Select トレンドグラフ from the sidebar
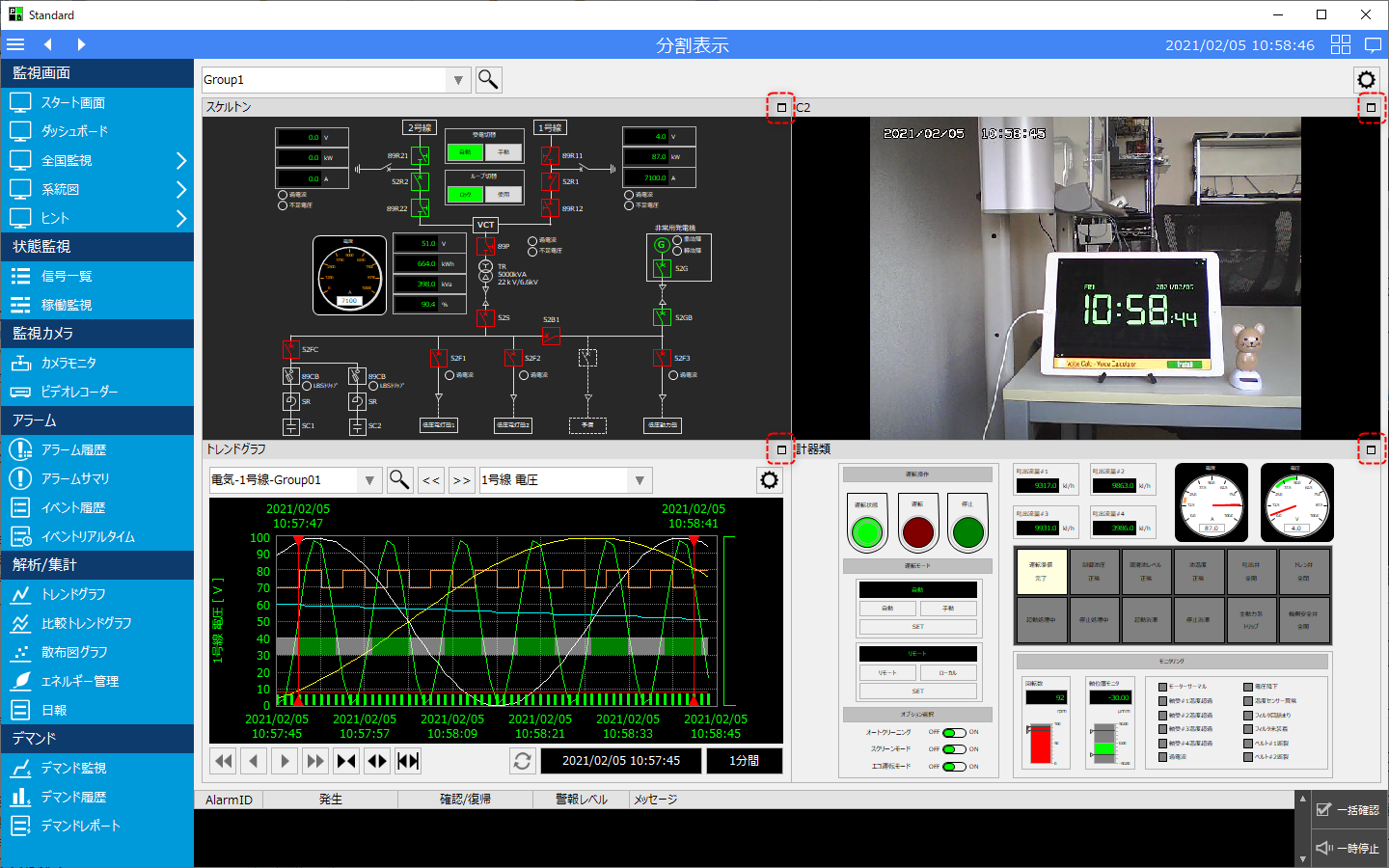This screenshot has width=1389, height=868. tap(73, 595)
